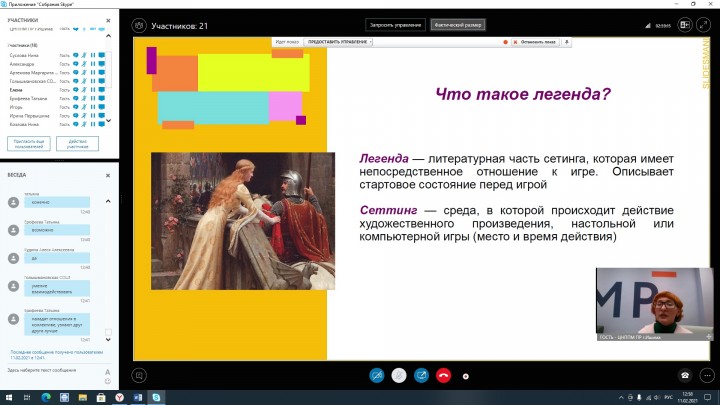Click the share screen button in call controls
This screenshot has width=720, height=405.
click(x=421, y=376)
